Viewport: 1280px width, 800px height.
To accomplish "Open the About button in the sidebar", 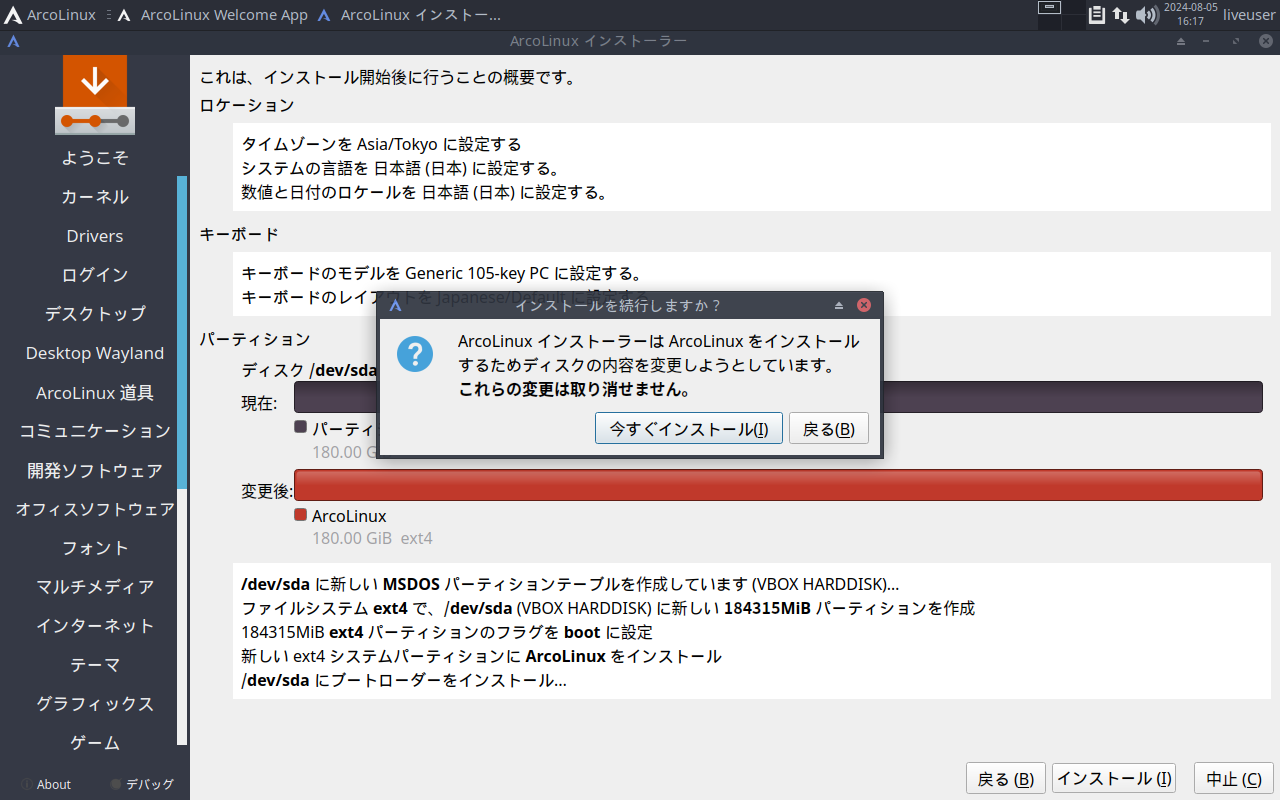I will (46, 784).
